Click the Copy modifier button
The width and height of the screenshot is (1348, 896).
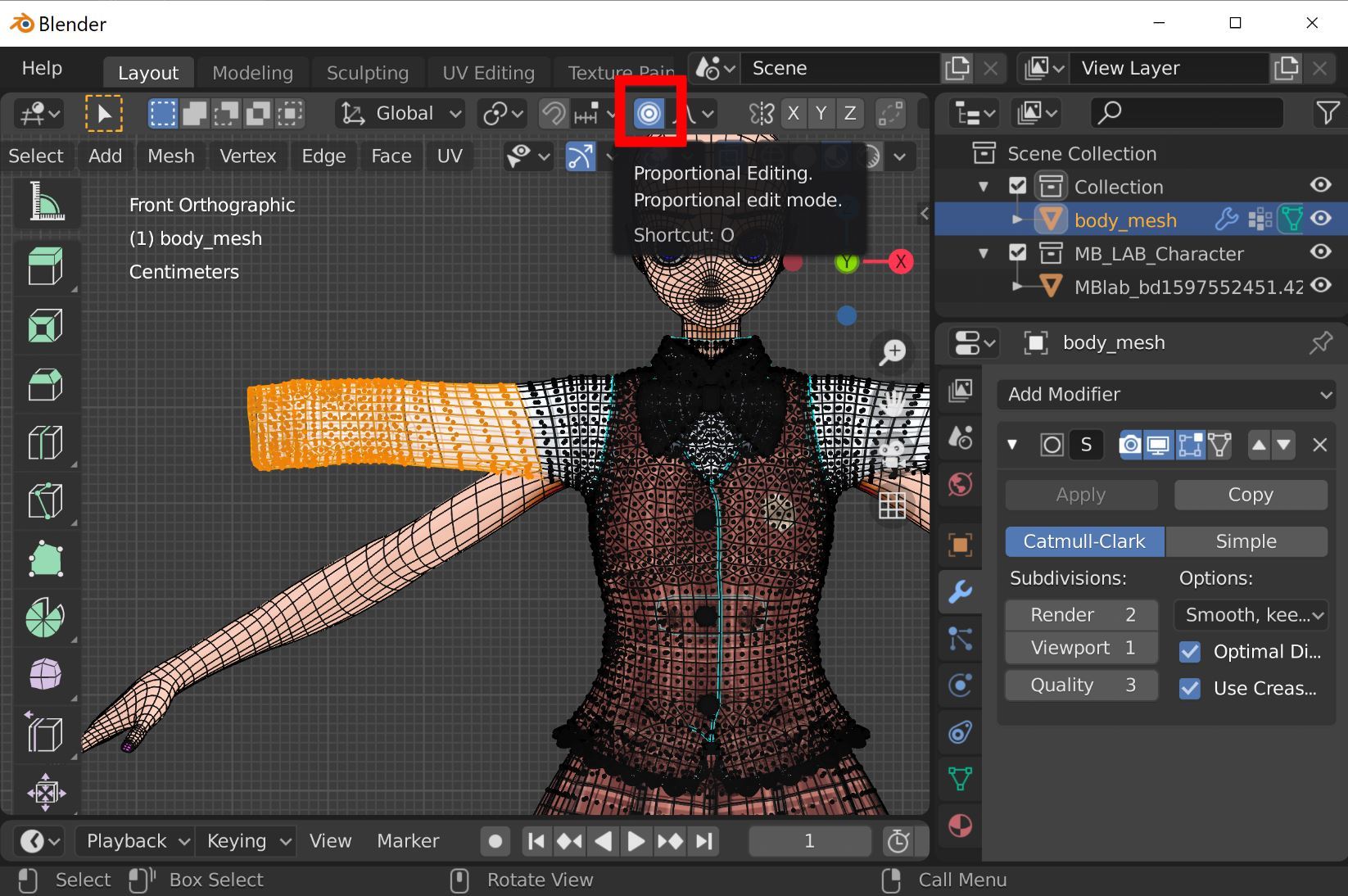pyautogui.click(x=1250, y=495)
